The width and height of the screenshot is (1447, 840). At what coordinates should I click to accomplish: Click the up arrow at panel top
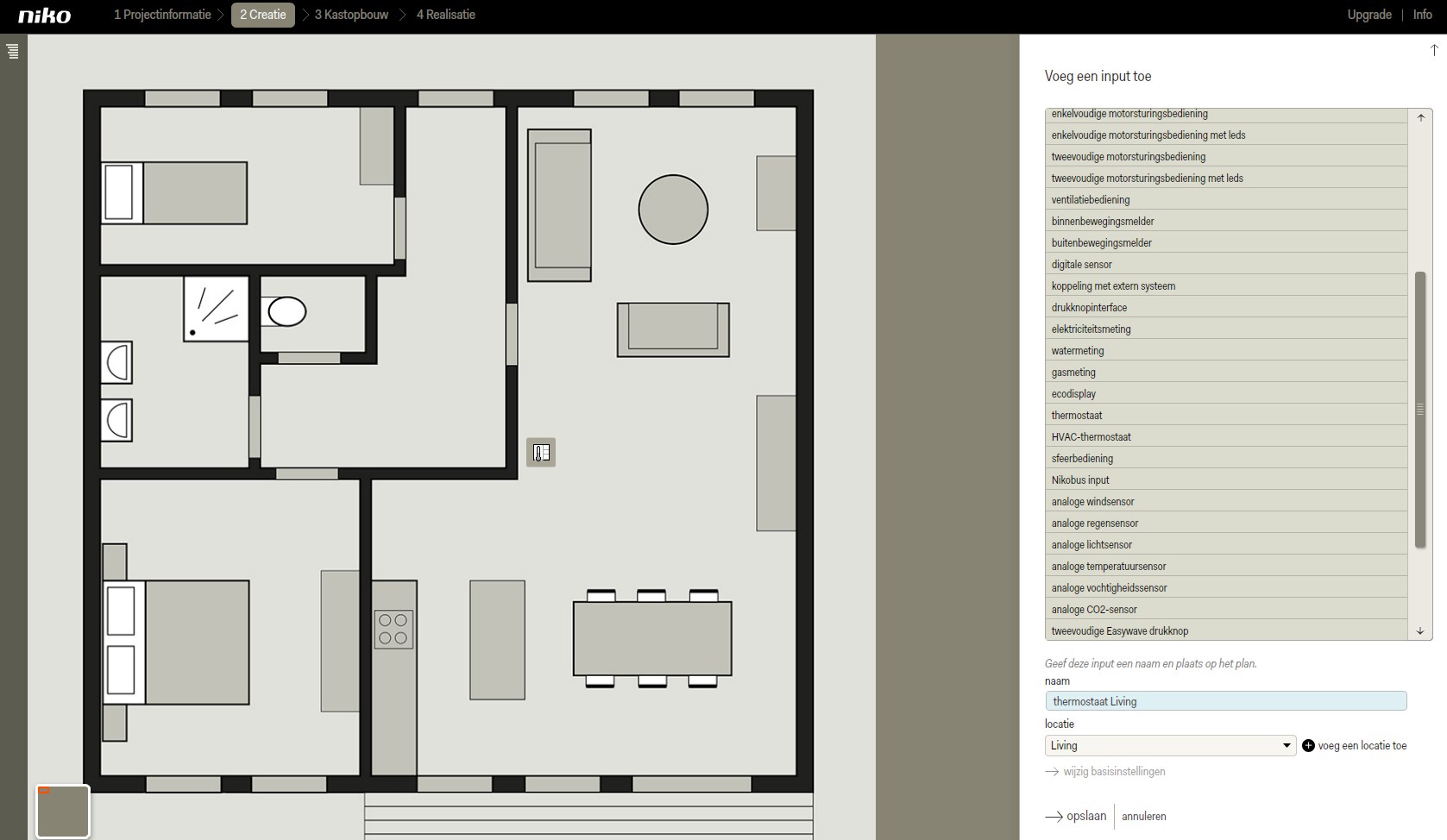click(1434, 50)
